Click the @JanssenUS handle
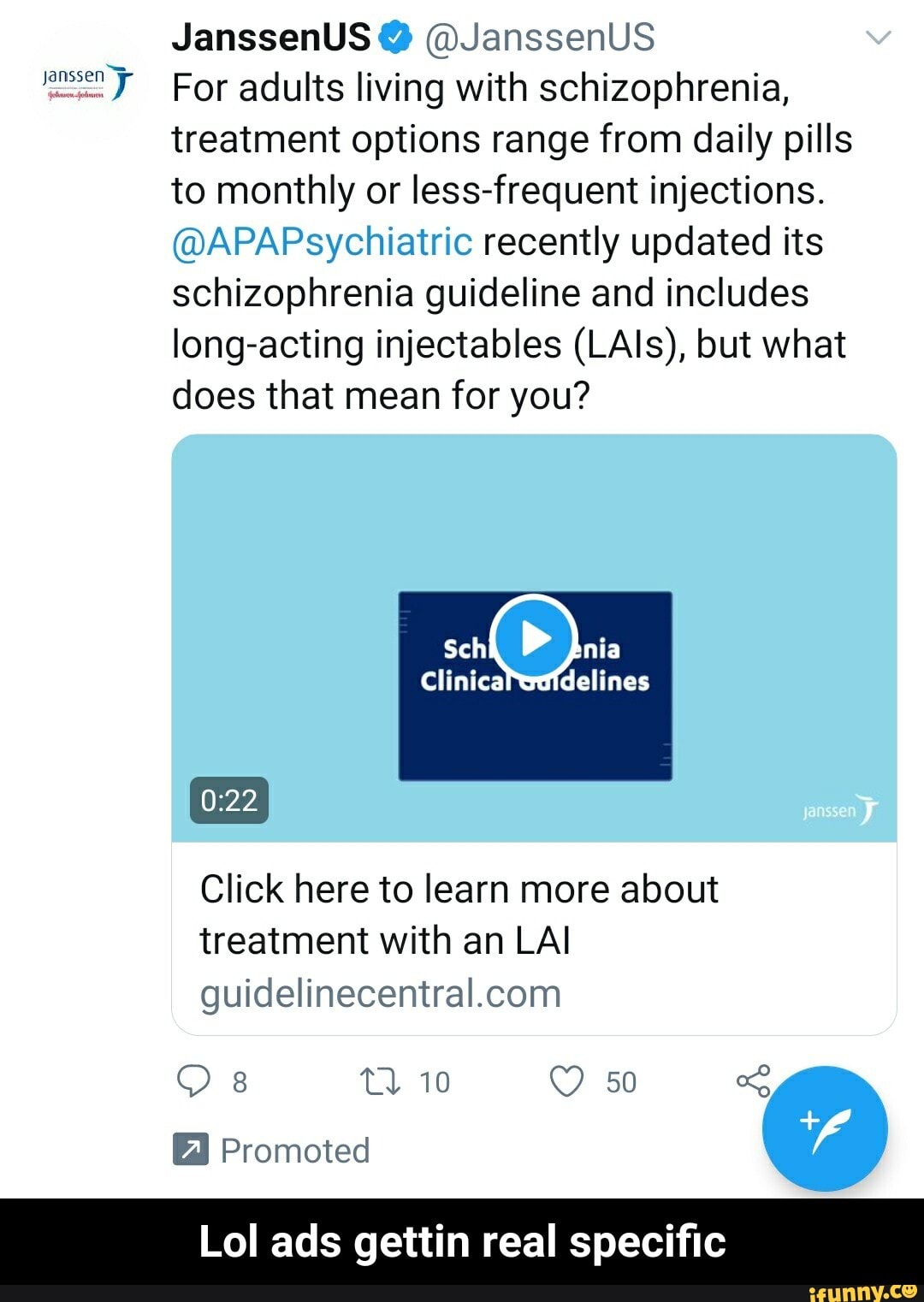This screenshot has height=1302, width=924. [539, 38]
